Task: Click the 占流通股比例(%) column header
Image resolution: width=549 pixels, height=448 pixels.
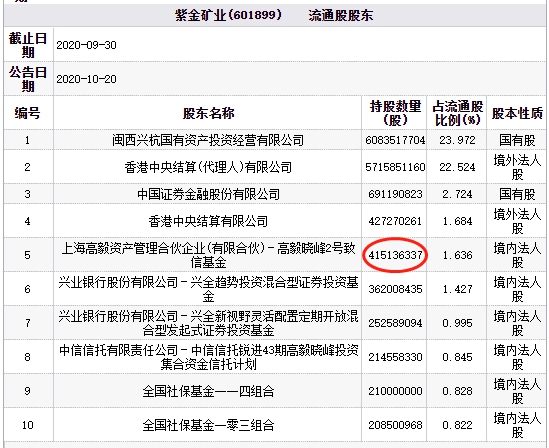Action: coord(457,113)
